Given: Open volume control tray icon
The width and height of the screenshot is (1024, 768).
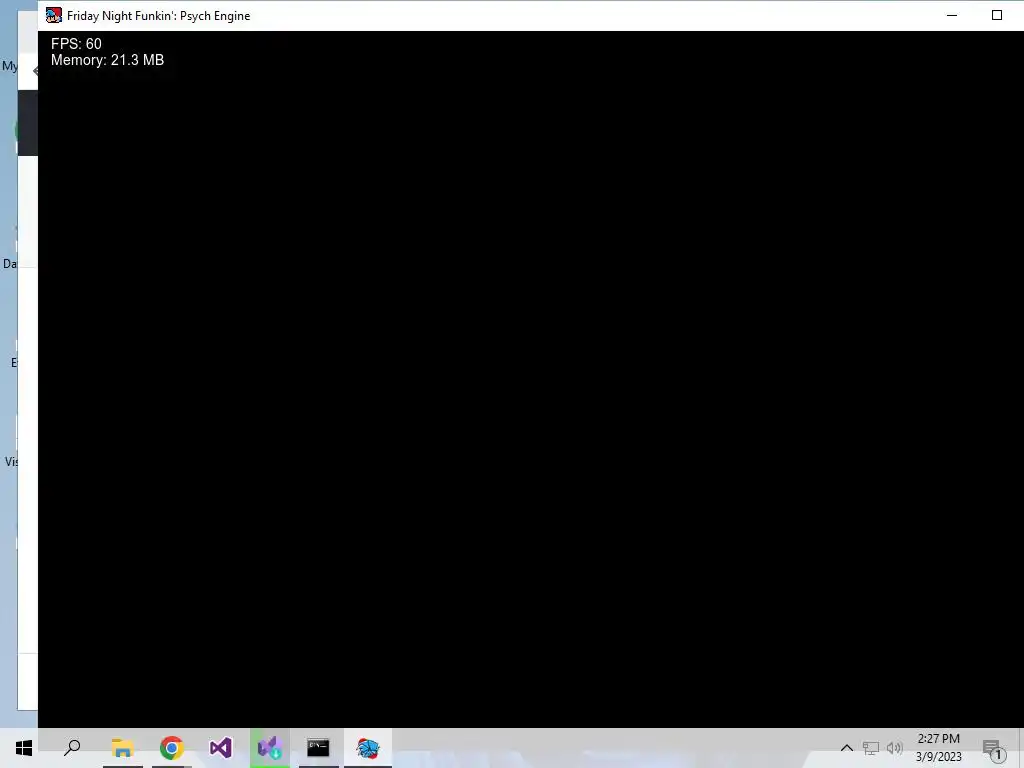Looking at the screenshot, I should click(x=895, y=748).
